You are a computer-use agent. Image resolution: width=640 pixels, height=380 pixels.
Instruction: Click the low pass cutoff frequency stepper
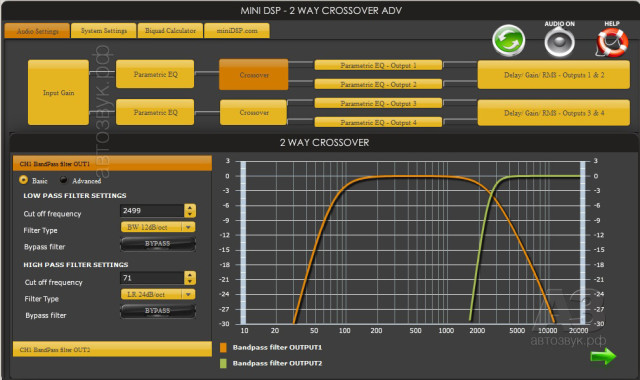189,211
